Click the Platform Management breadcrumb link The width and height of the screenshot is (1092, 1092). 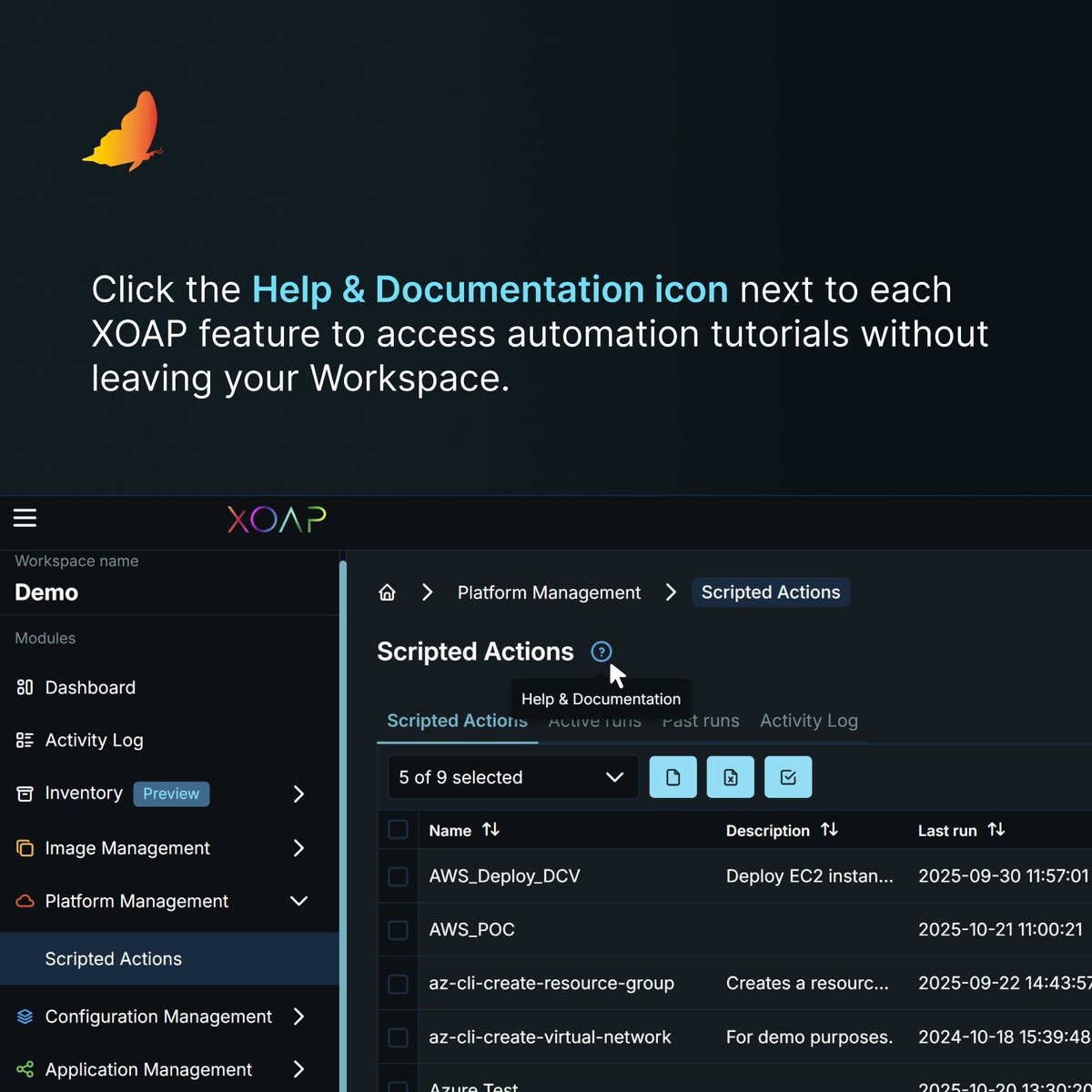pyautogui.click(x=549, y=592)
